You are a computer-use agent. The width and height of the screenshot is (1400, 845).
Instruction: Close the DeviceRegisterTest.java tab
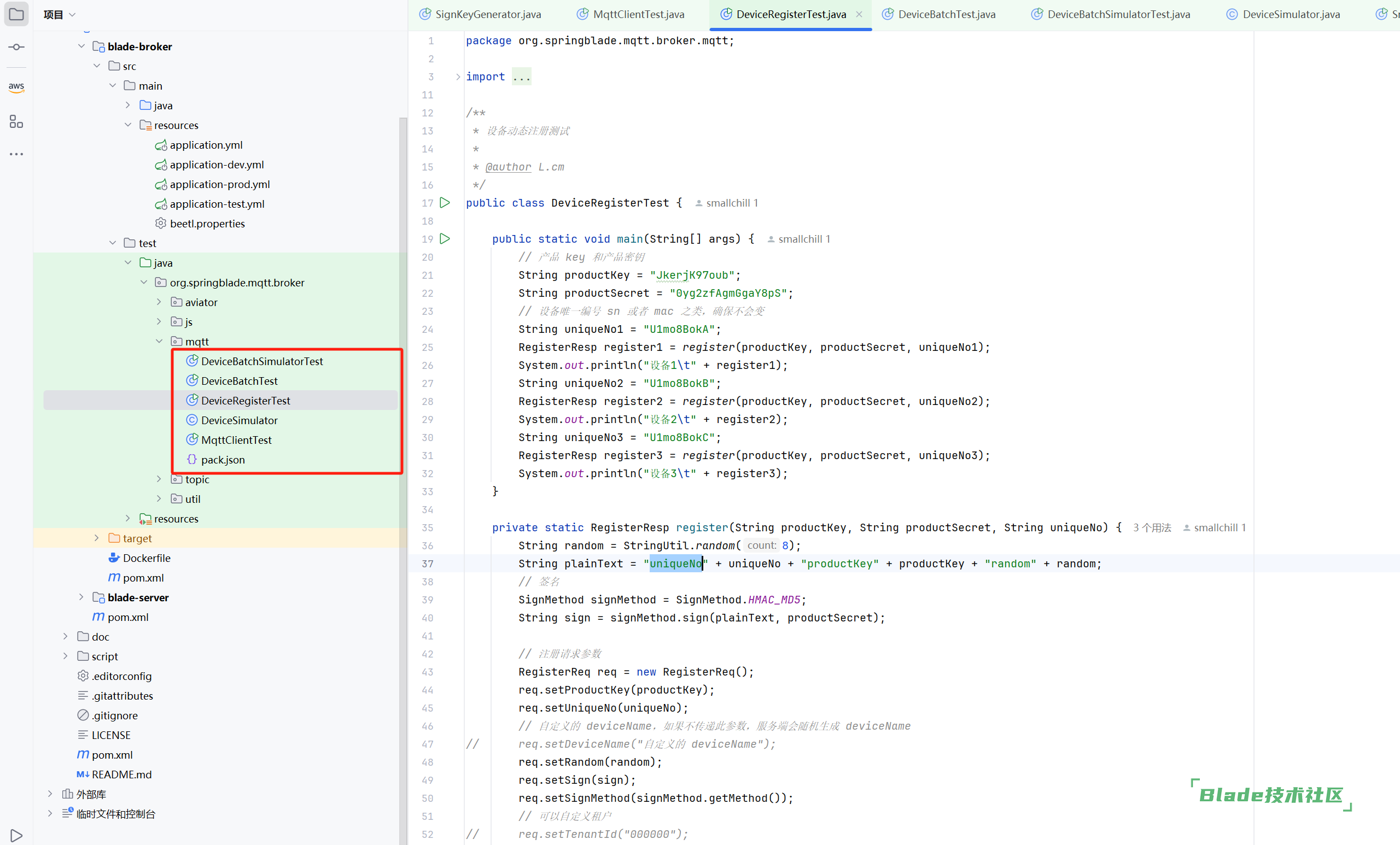[x=859, y=14]
